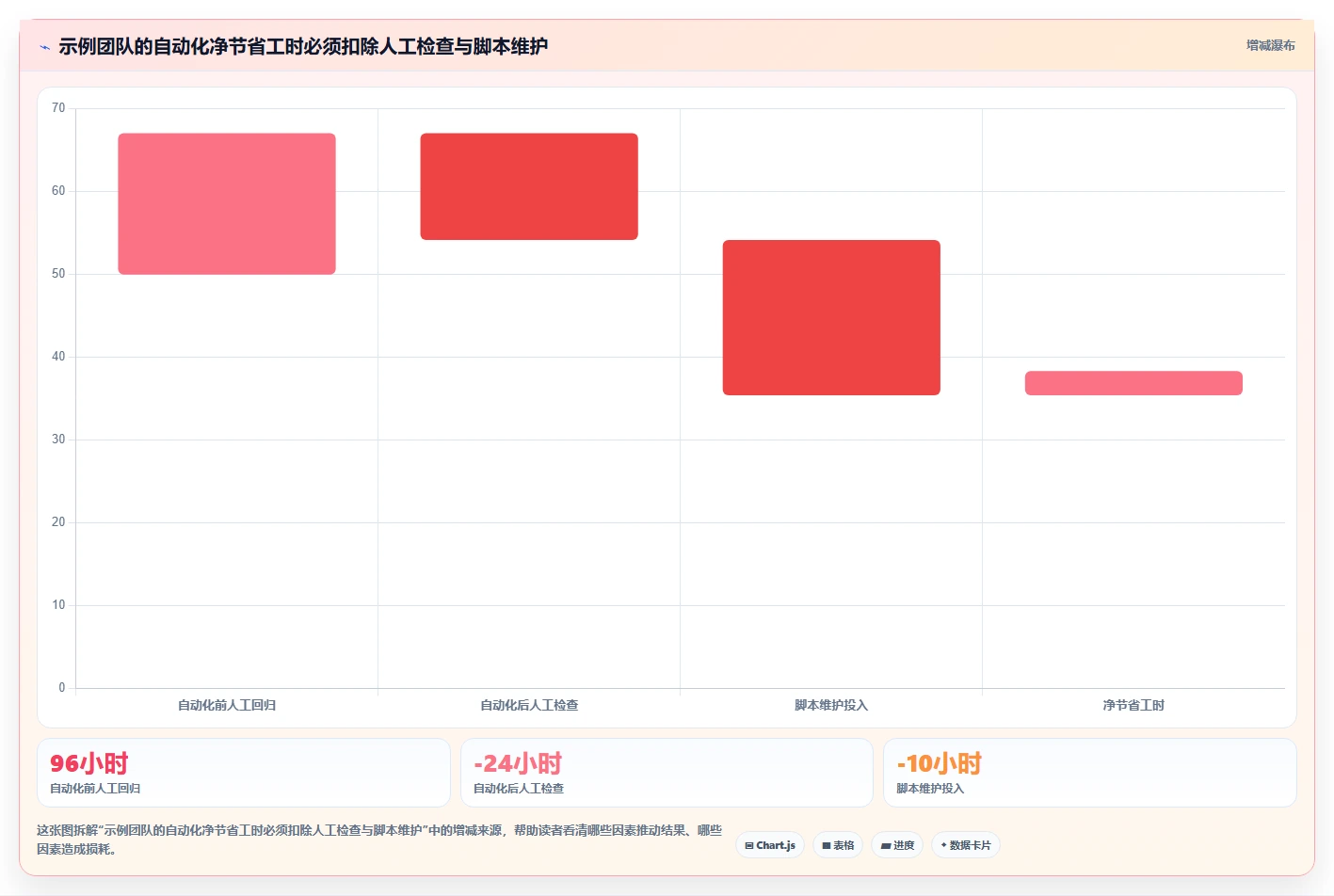The width and height of the screenshot is (1334, 896).
Task: Click y-axis tick value 60
Action: click(x=58, y=191)
